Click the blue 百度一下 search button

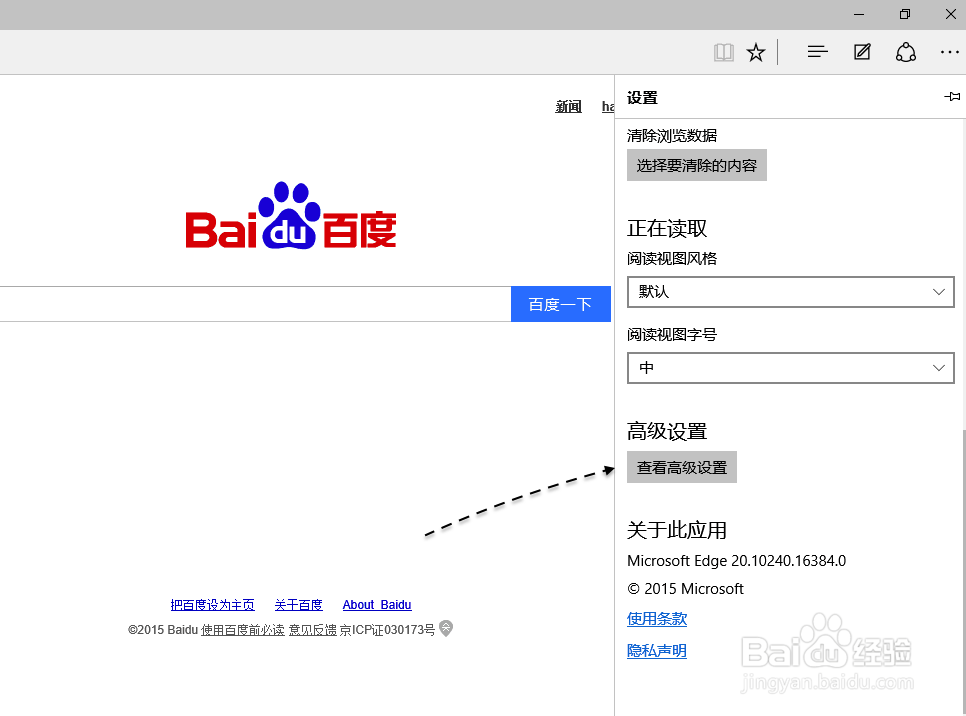(x=561, y=304)
